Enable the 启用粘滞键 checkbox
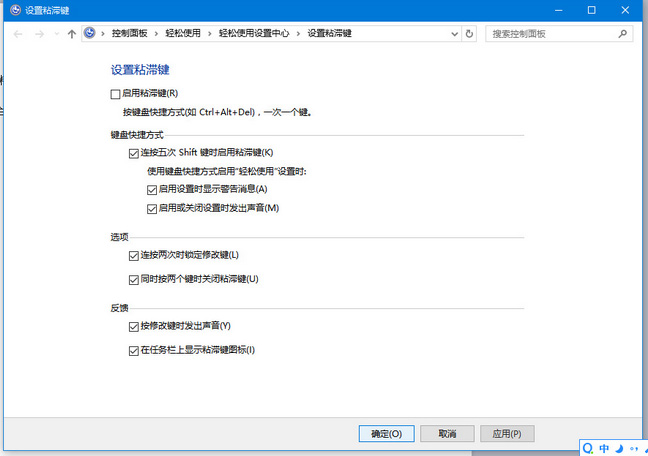Image resolution: width=648 pixels, height=456 pixels. click(x=115, y=93)
